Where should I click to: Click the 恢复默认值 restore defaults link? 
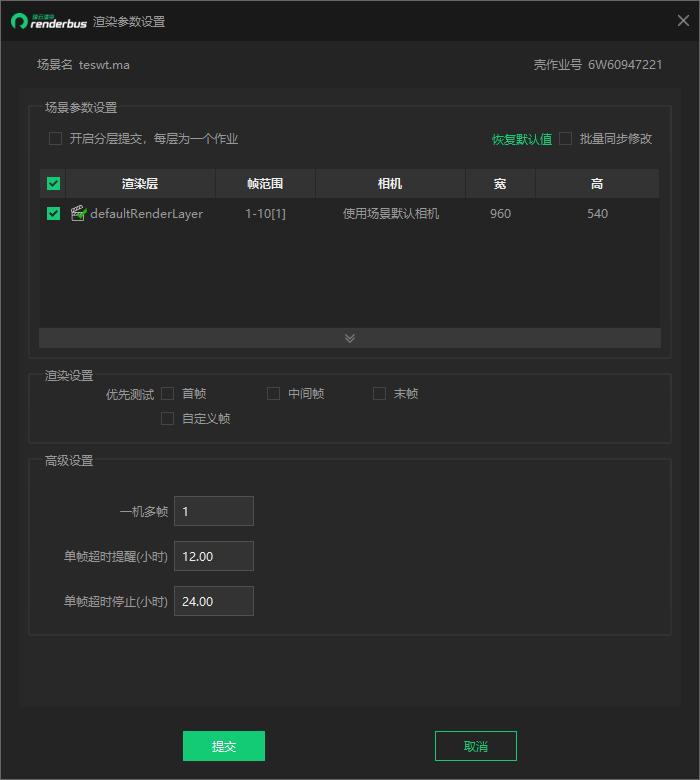(x=522, y=139)
